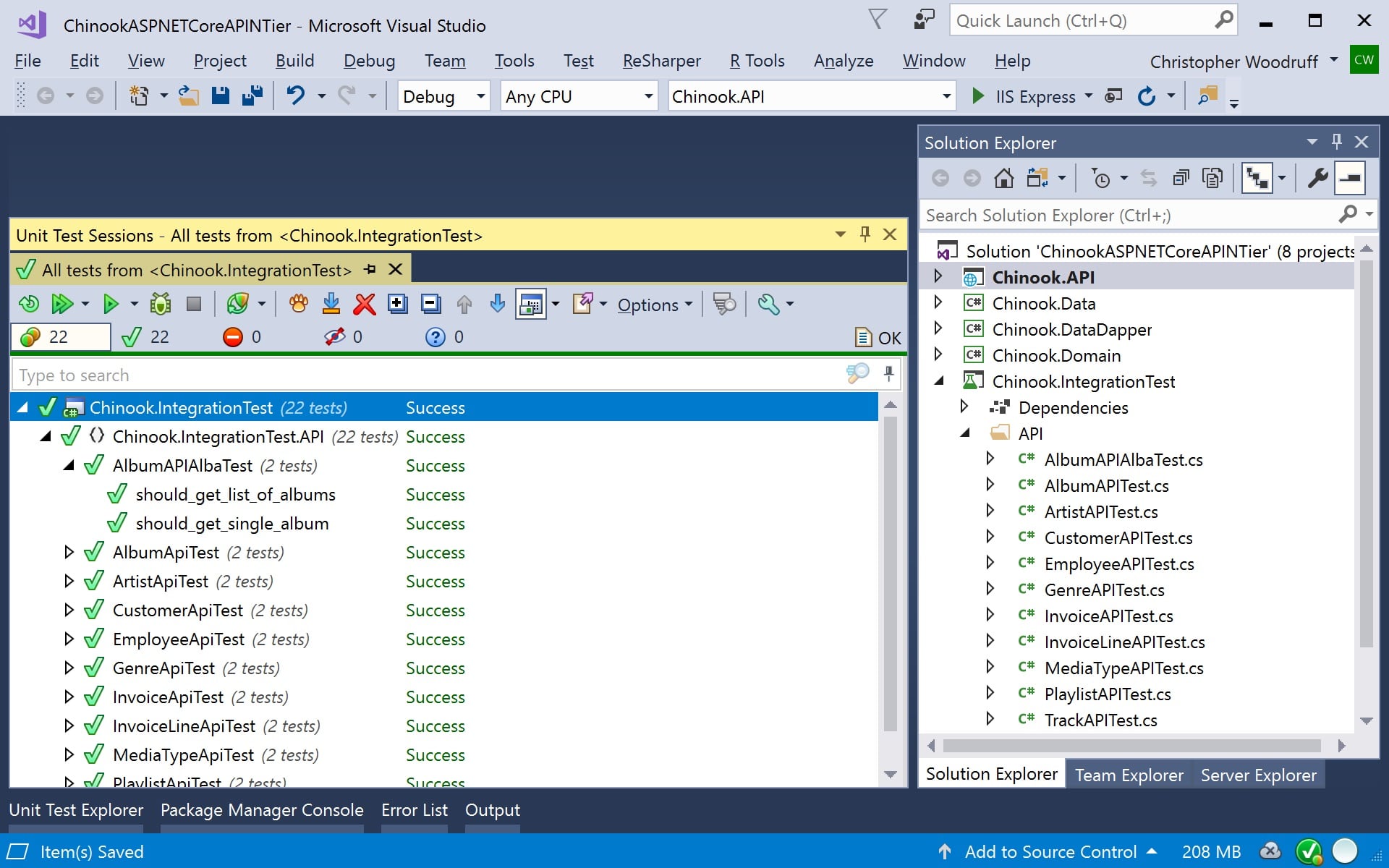This screenshot has height=868, width=1389.
Task: Click red X remove tests icon
Action: [x=365, y=304]
